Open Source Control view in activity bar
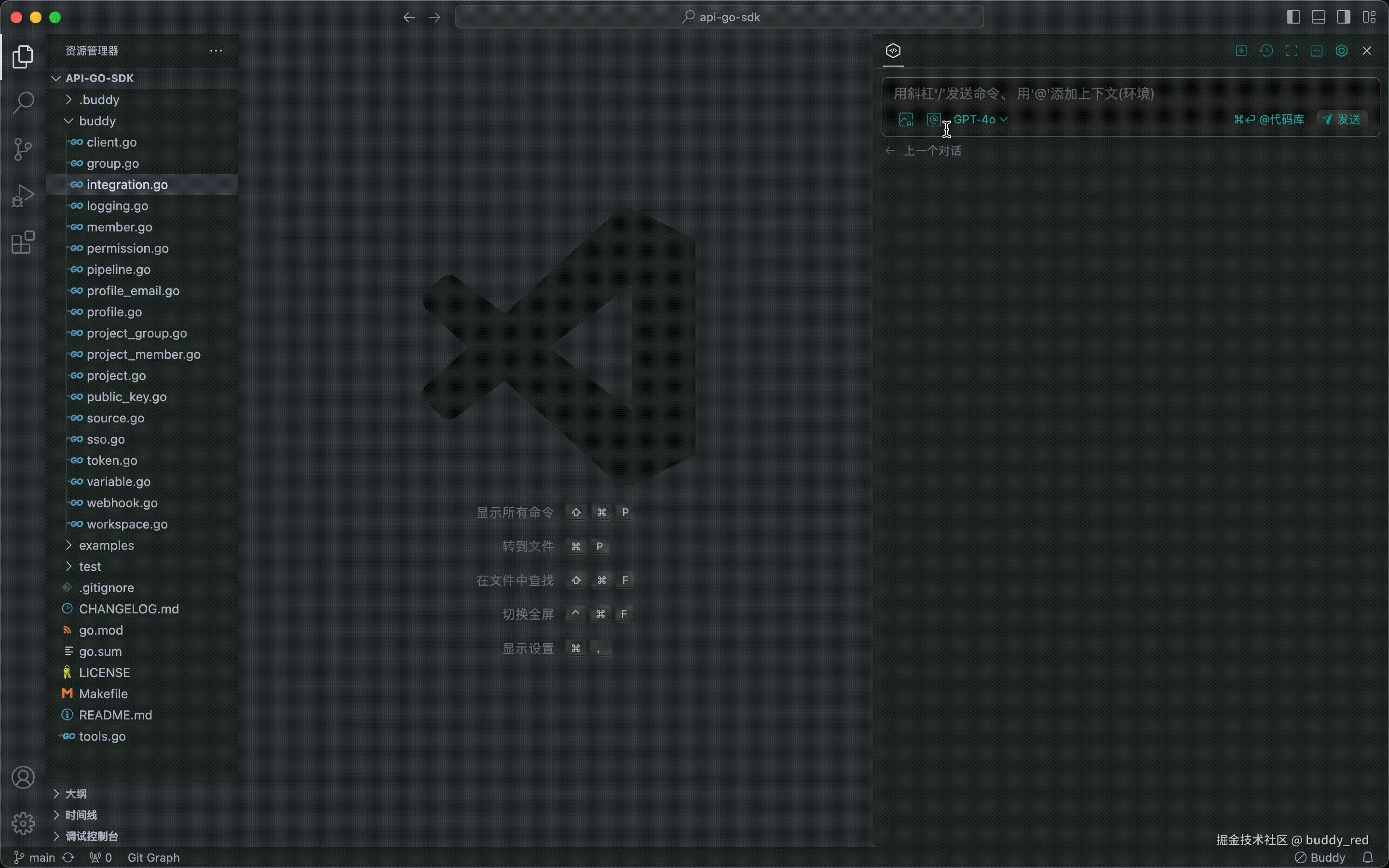The height and width of the screenshot is (868, 1389). tap(23, 149)
